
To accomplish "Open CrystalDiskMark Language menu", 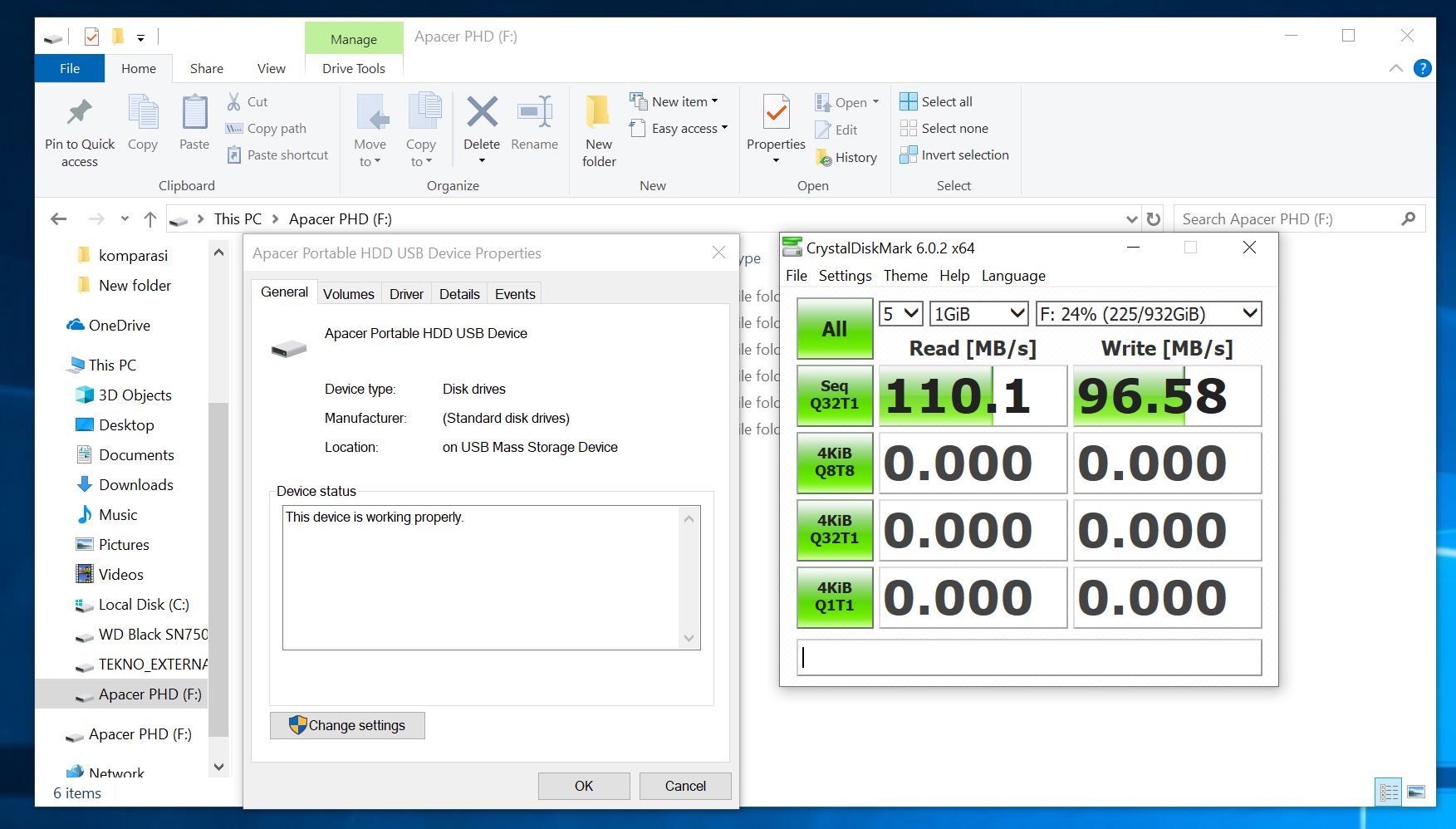I will click(1013, 276).
